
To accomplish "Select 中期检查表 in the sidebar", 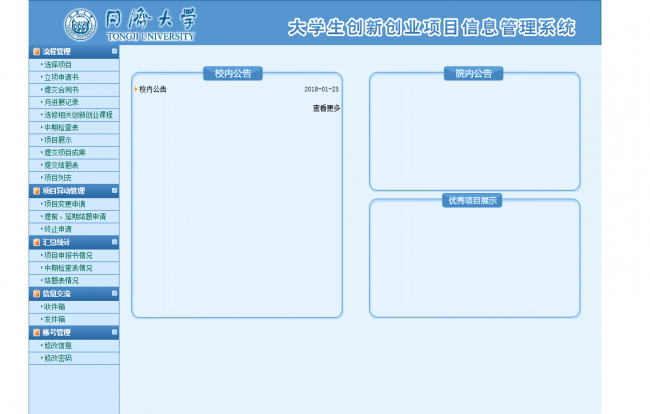I will pos(62,127).
